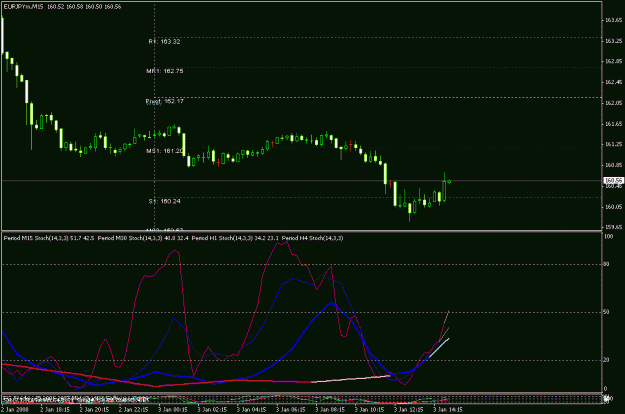Image resolution: width=625 pixels, height=414 pixels.
Task: Click 163.25 on the price axis
Action: point(613,41)
